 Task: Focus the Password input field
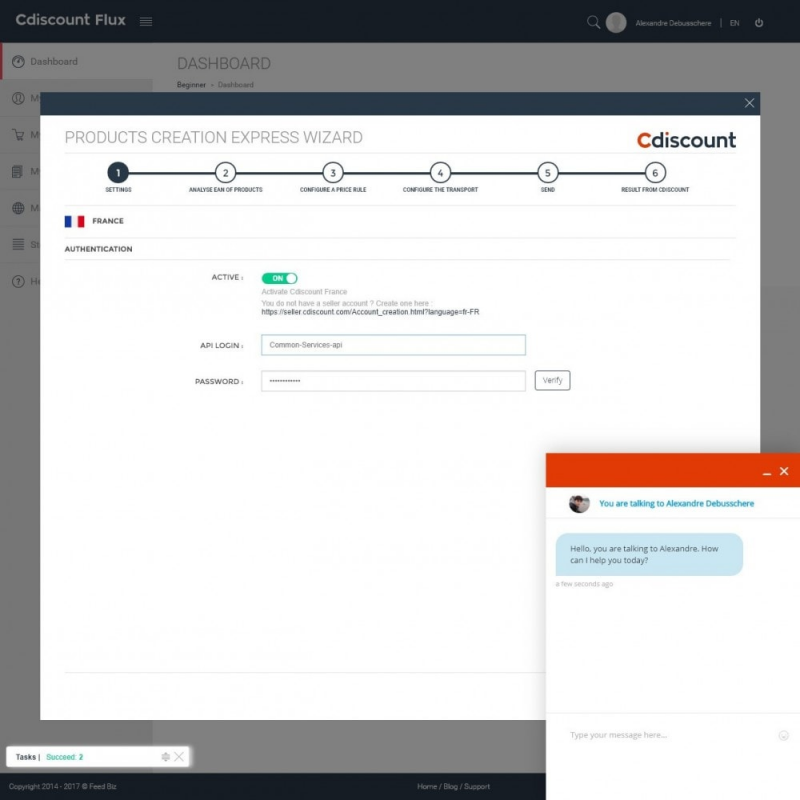[x=393, y=381]
